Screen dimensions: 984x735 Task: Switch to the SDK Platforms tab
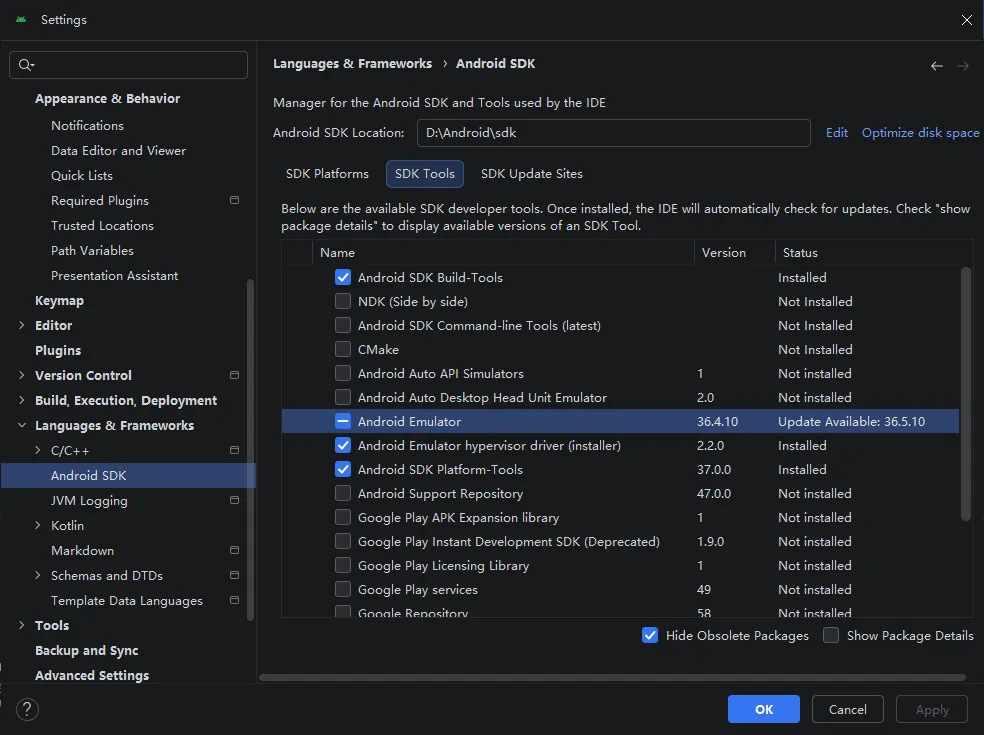click(327, 174)
